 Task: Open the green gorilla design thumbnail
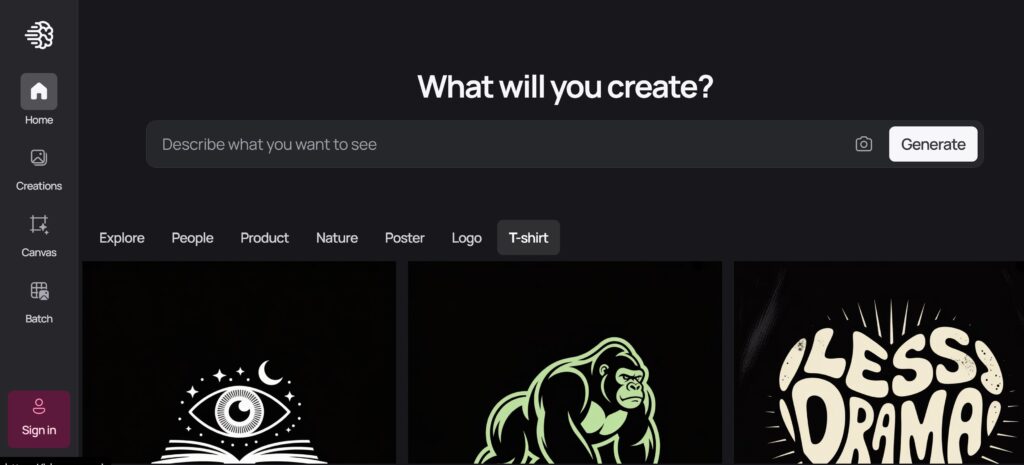pos(565,363)
